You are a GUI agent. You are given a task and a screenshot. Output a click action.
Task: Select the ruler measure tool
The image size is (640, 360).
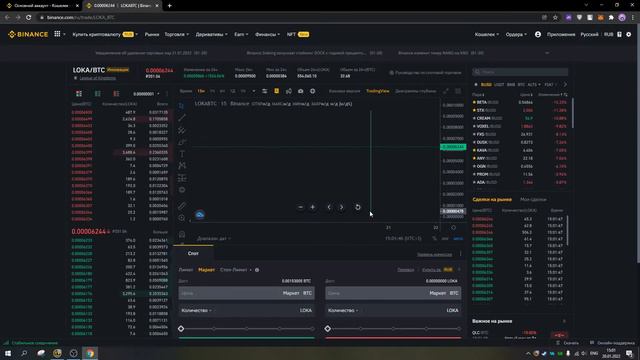182,206
